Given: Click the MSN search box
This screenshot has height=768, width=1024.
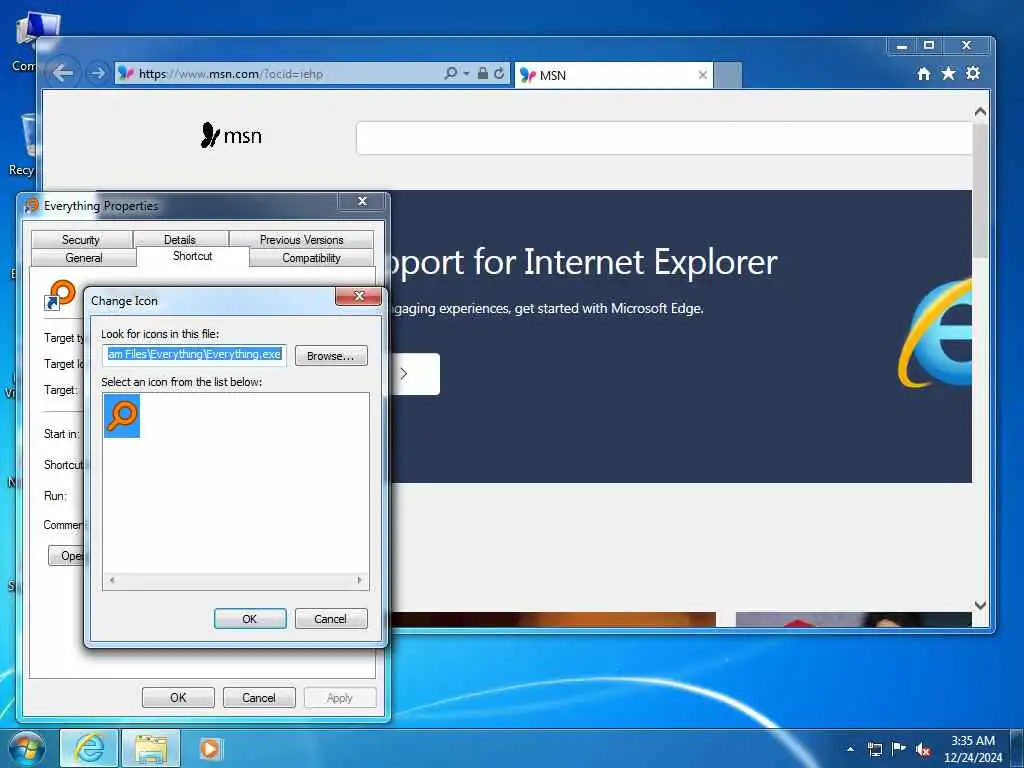Looking at the screenshot, I should pyautogui.click(x=664, y=138).
